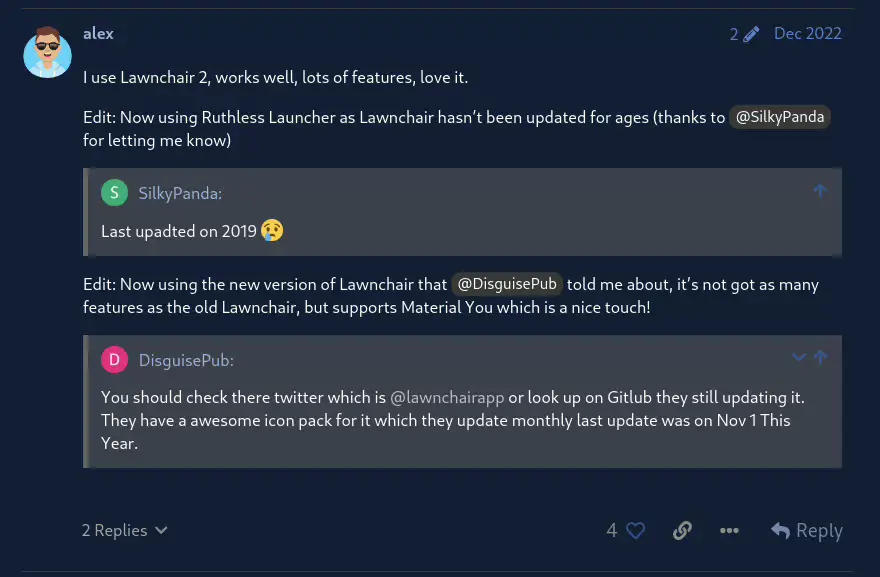This screenshot has height=577, width=880.
Task: Jump to DisguisePub's quoted post arrow
Action: 820,357
